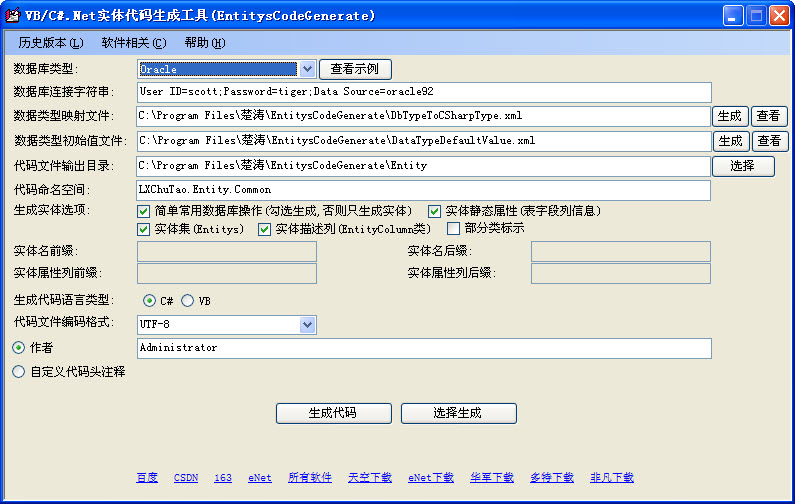Open the CSDN link
This screenshot has width=795, height=504.
(x=186, y=478)
